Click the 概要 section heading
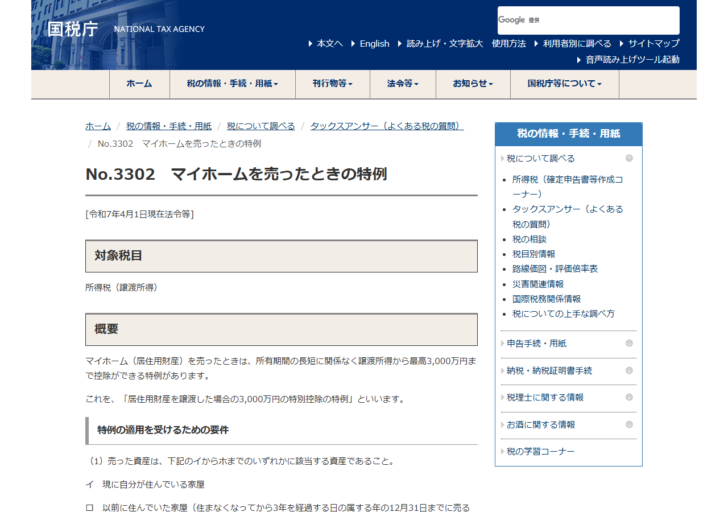Viewport: 728px width, 512px height. coord(281,329)
